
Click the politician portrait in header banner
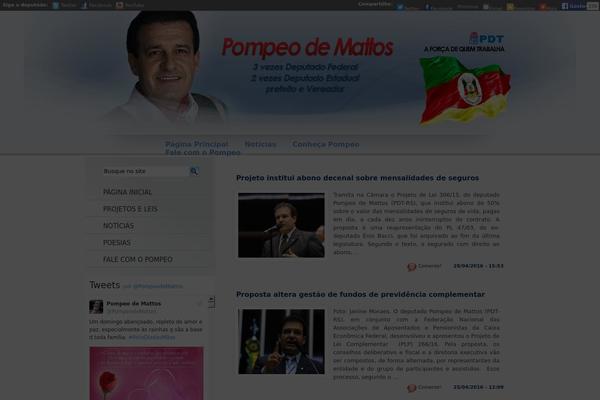(165, 67)
